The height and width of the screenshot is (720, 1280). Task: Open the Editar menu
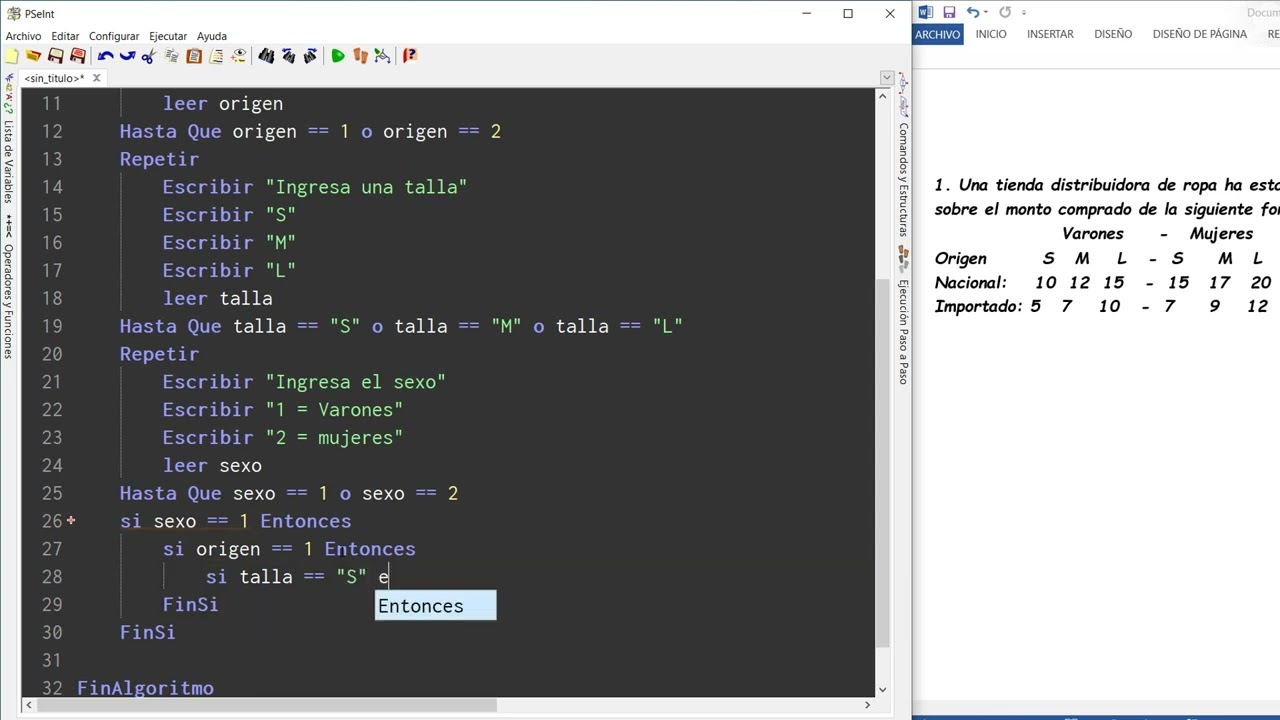pyautogui.click(x=65, y=36)
